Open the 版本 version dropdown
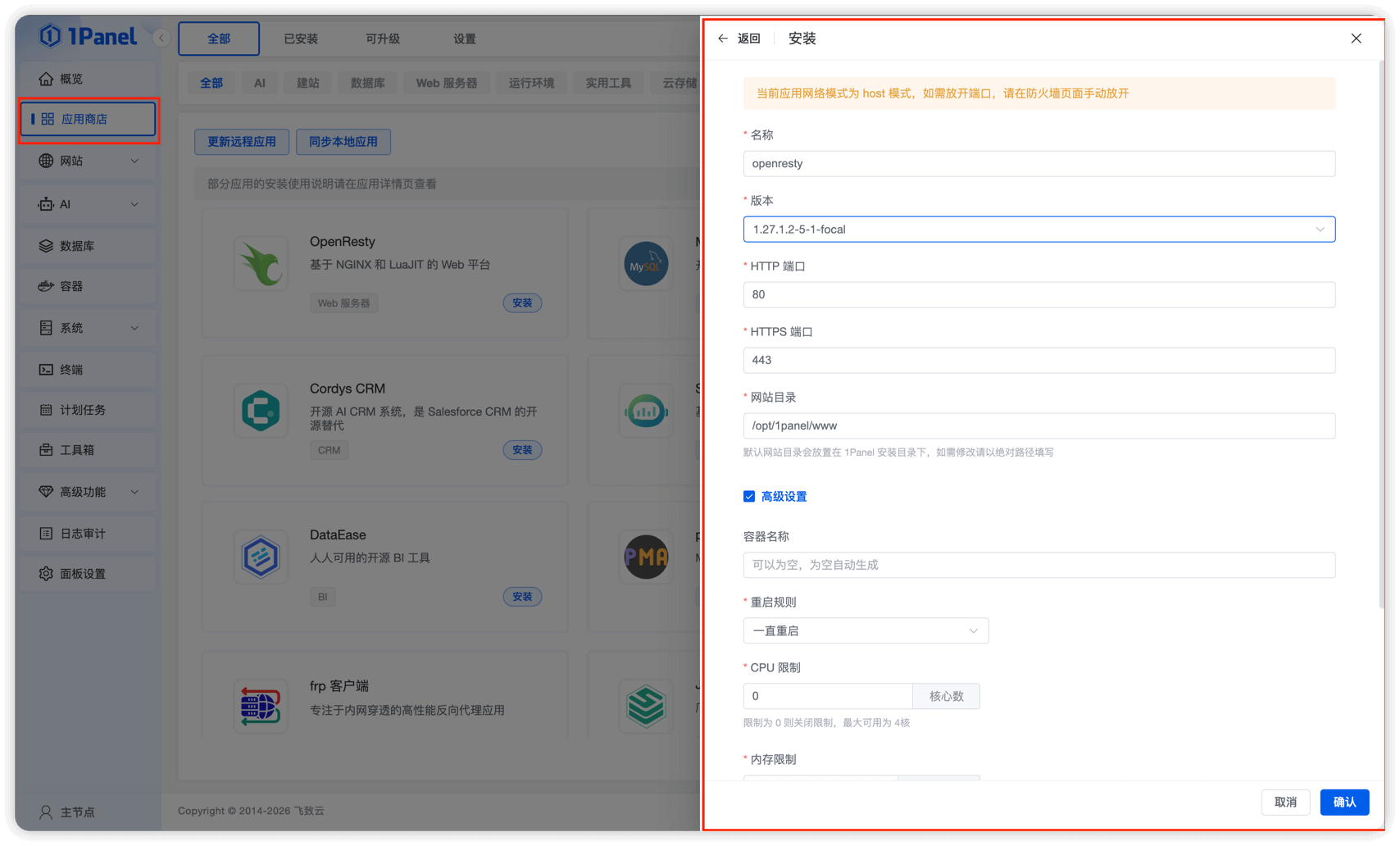This screenshot has height=846, width=1400. [x=1039, y=230]
